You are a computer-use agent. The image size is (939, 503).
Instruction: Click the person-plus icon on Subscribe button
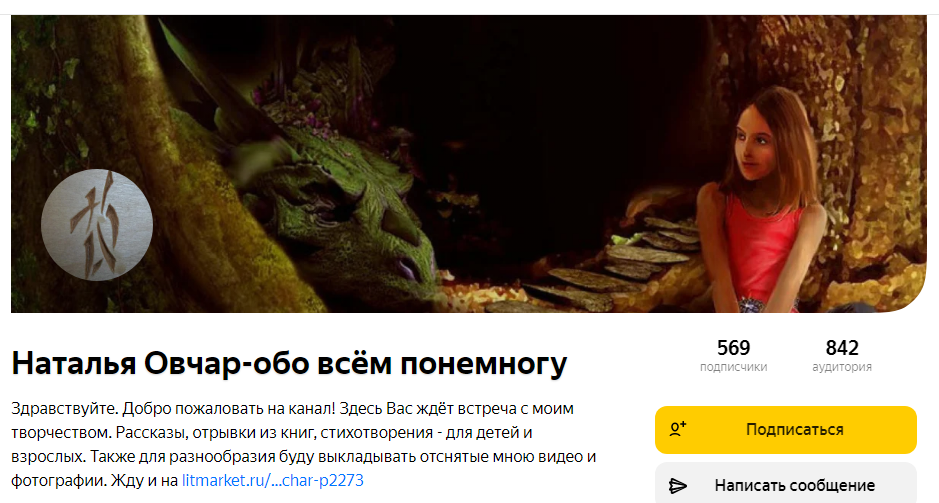678,429
